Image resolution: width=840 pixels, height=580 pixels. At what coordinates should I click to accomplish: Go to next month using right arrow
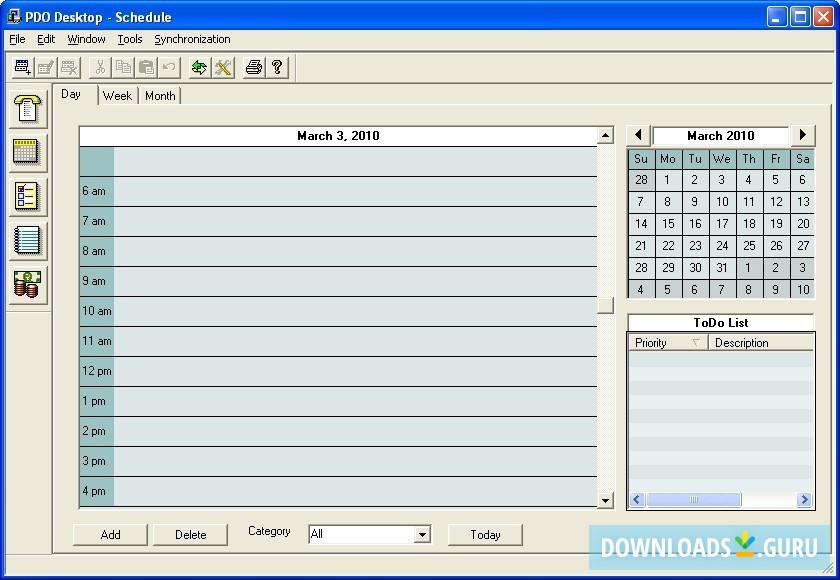[x=803, y=134]
